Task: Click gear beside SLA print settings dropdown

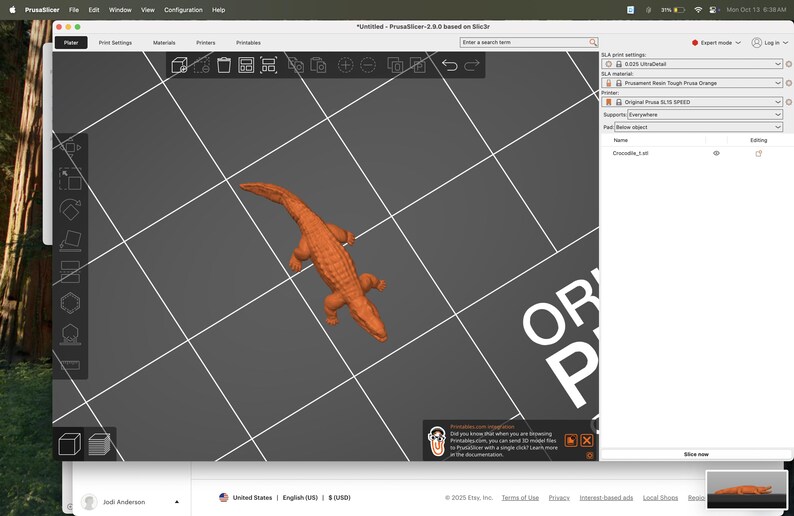Action: (788, 64)
